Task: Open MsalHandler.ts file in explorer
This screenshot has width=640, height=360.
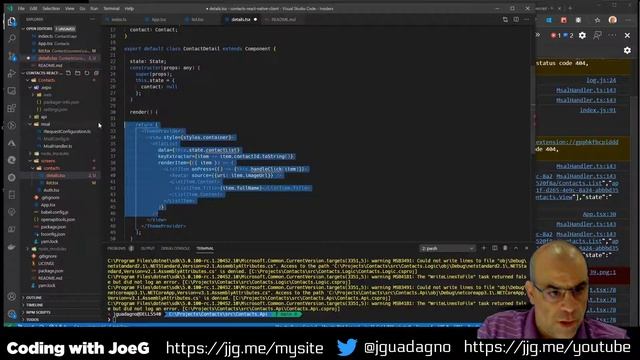Action: (58, 146)
